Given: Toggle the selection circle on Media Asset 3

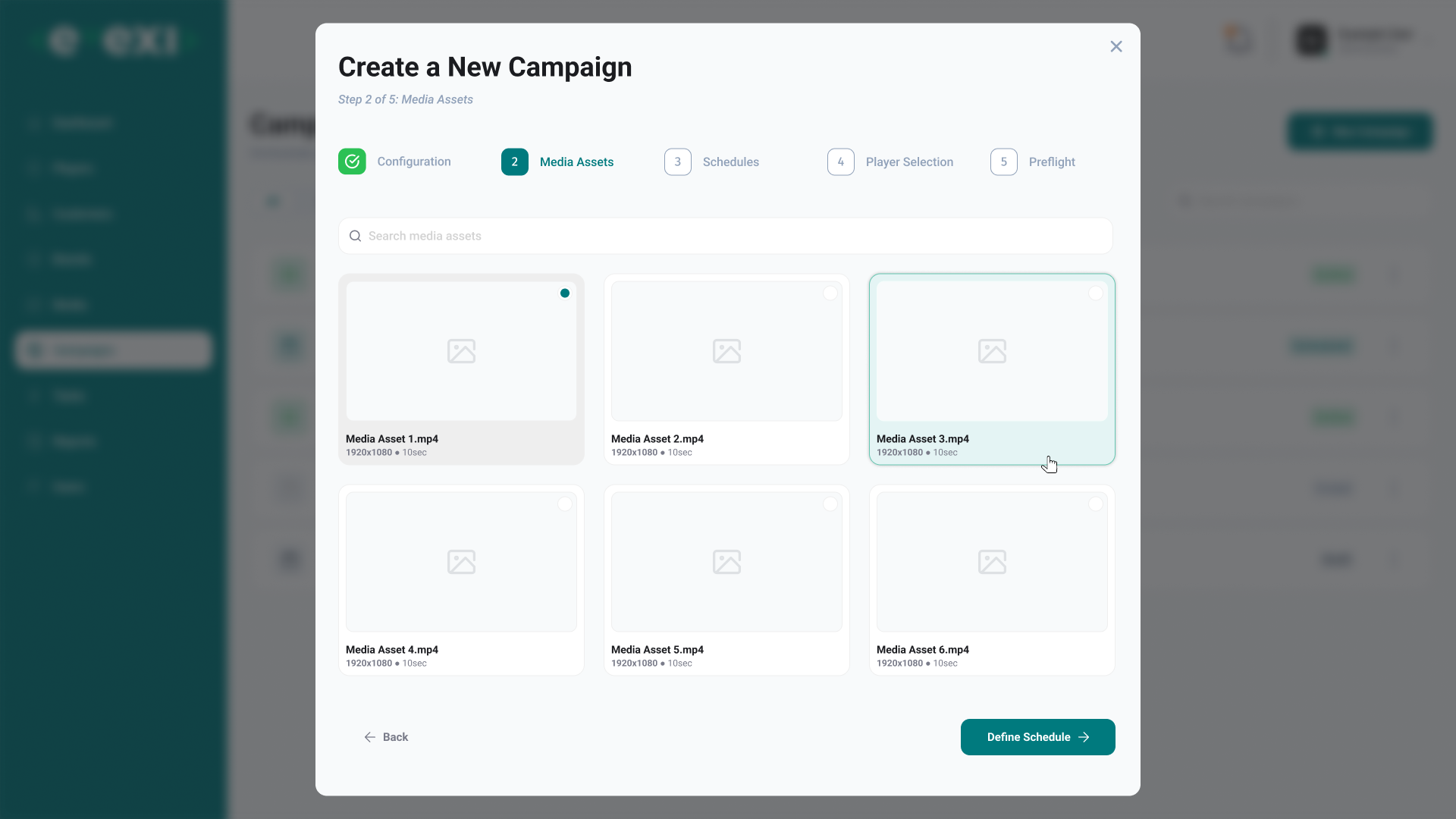Looking at the screenshot, I should pyautogui.click(x=1096, y=293).
